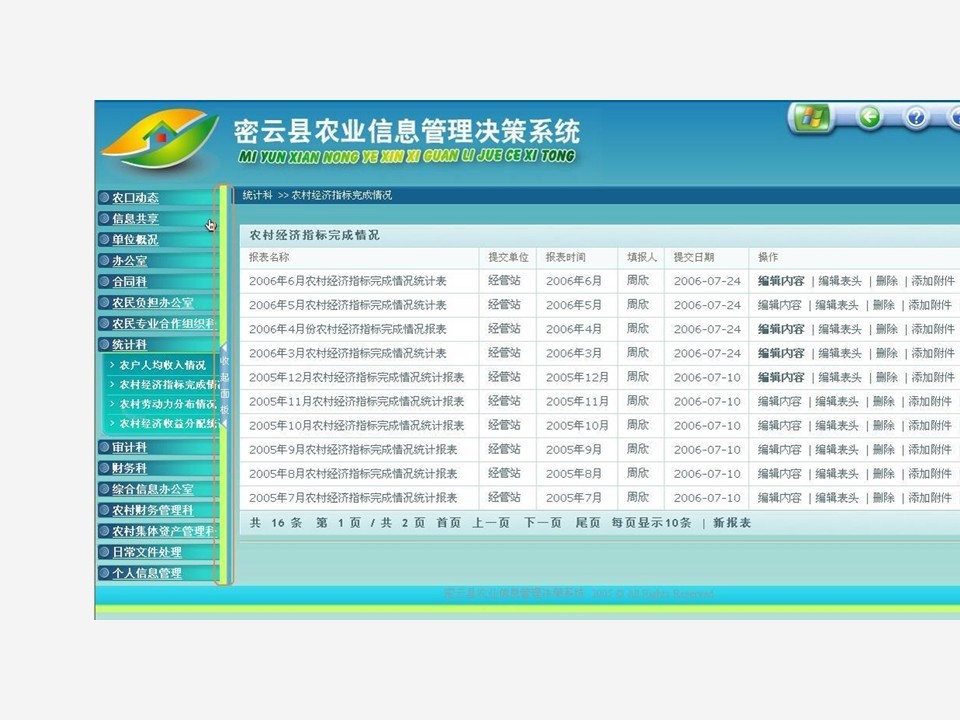This screenshot has height=720, width=960.
Task: Open help with the question mark icon
Action: 916,118
